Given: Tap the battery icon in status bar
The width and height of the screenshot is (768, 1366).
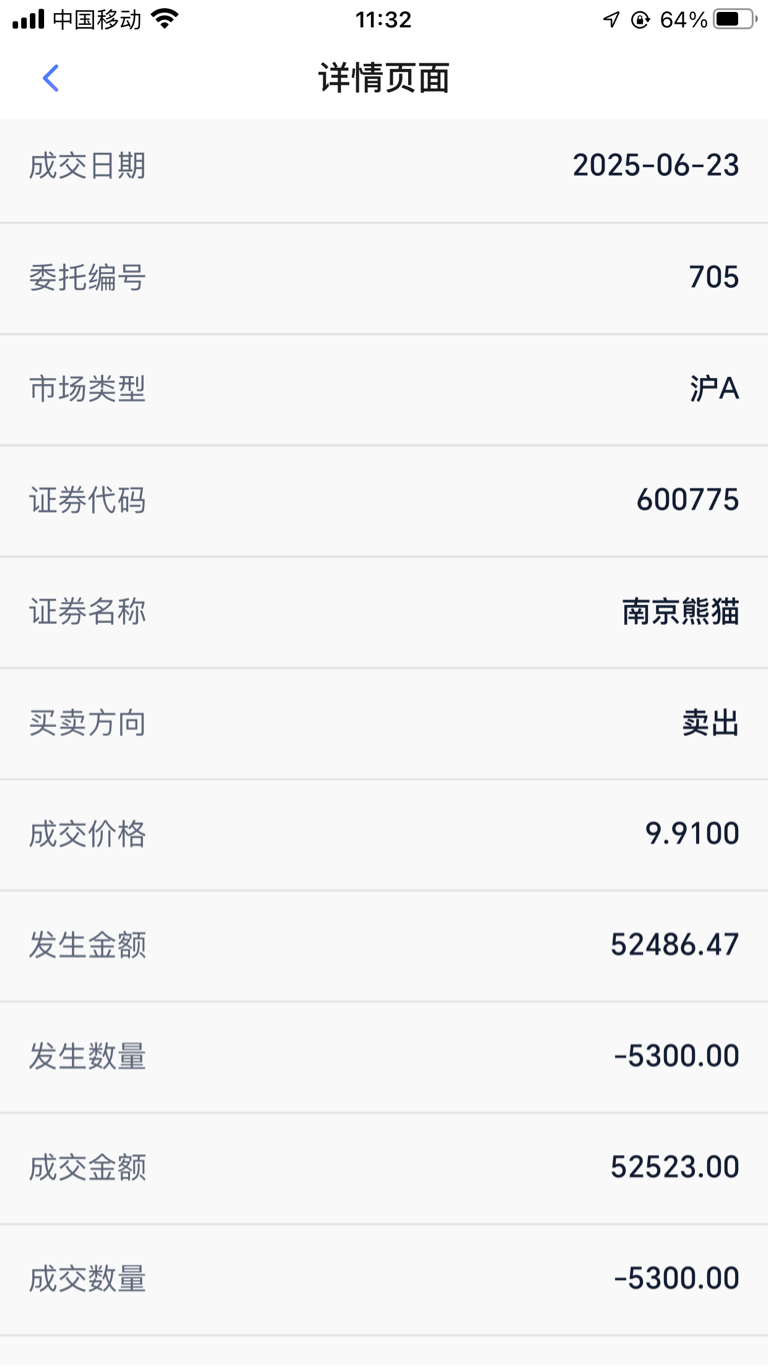Looking at the screenshot, I should (735, 19).
